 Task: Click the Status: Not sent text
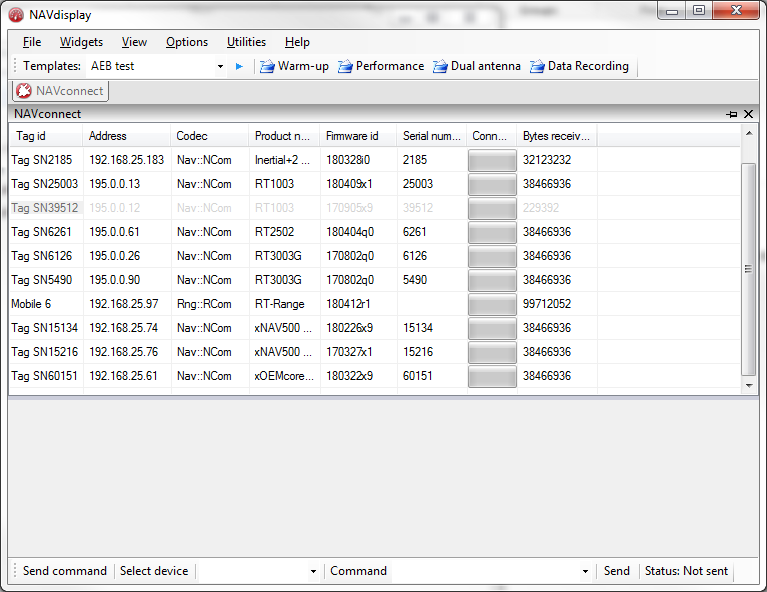(686, 571)
